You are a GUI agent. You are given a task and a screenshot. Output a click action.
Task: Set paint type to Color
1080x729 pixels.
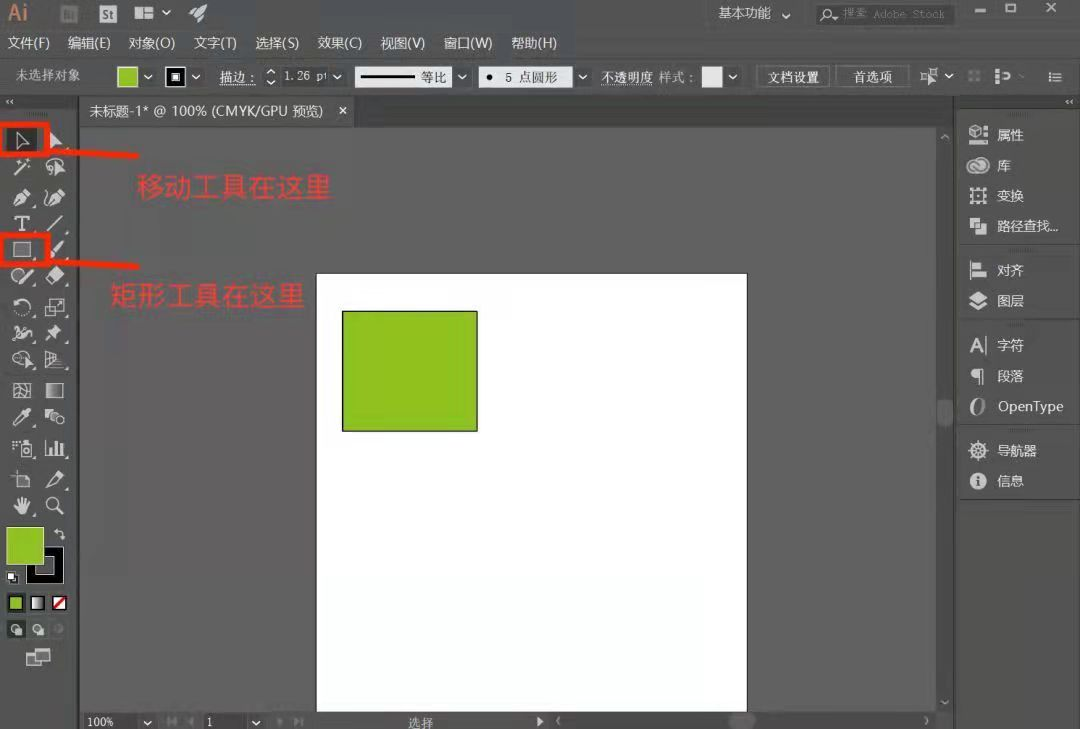click(x=16, y=603)
